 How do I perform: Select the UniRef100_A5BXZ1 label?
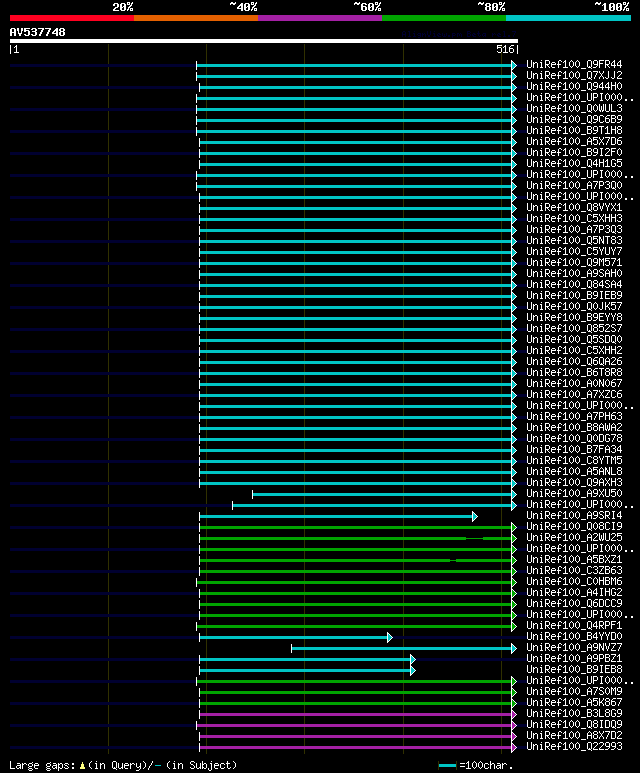pyautogui.click(x=574, y=560)
